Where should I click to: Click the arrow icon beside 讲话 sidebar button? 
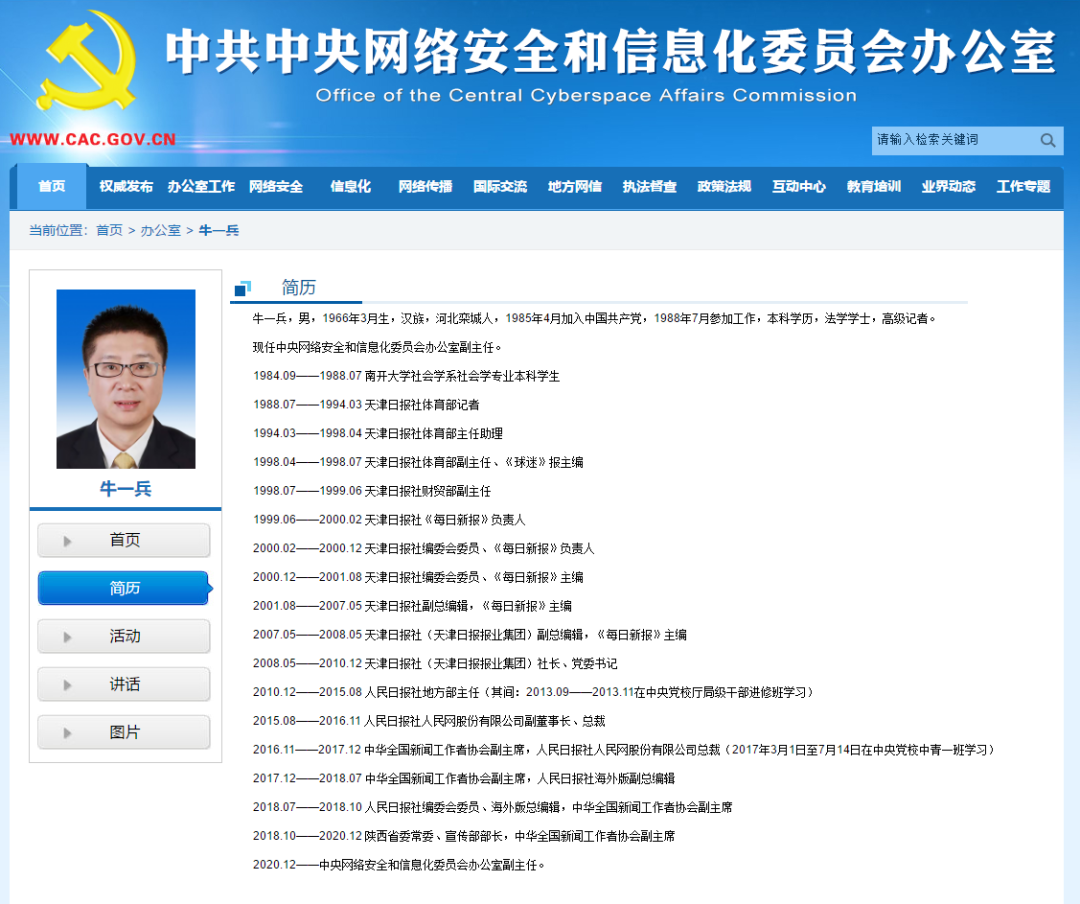click(x=68, y=685)
